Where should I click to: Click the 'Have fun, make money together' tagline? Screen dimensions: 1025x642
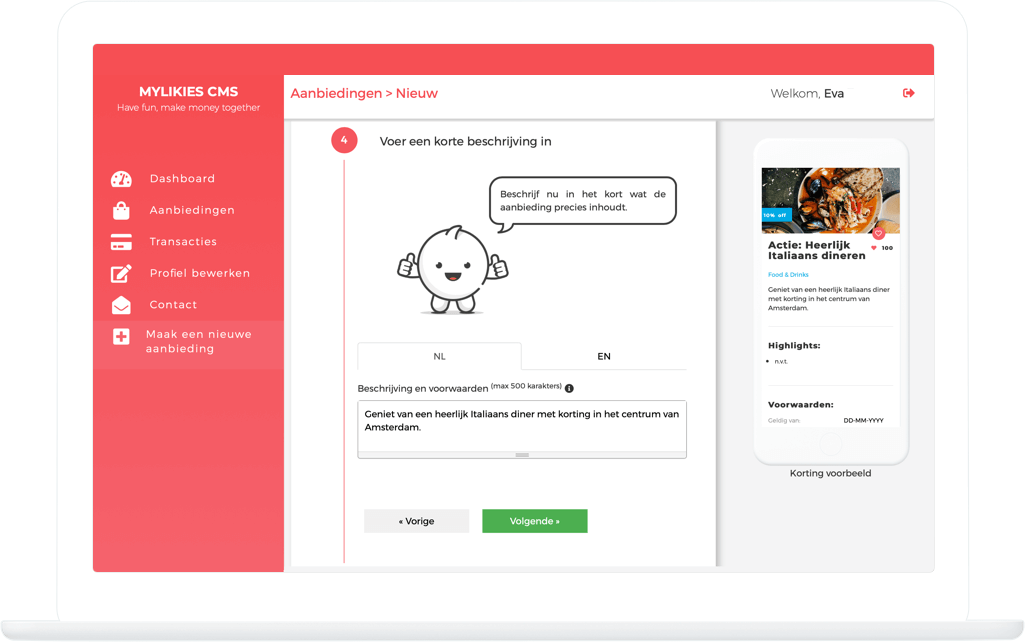point(188,108)
